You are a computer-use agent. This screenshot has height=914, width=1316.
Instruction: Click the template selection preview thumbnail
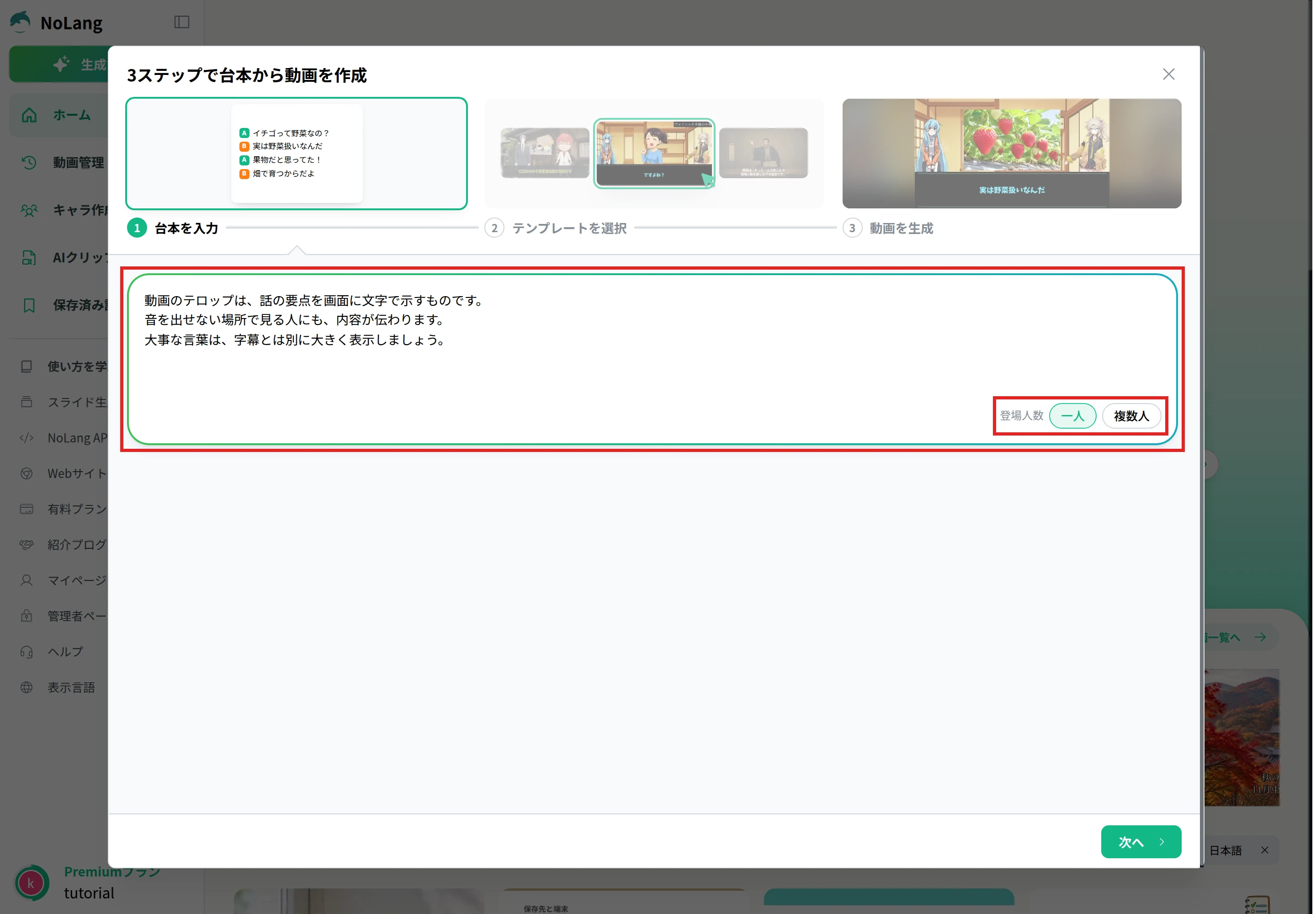[x=654, y=154]
